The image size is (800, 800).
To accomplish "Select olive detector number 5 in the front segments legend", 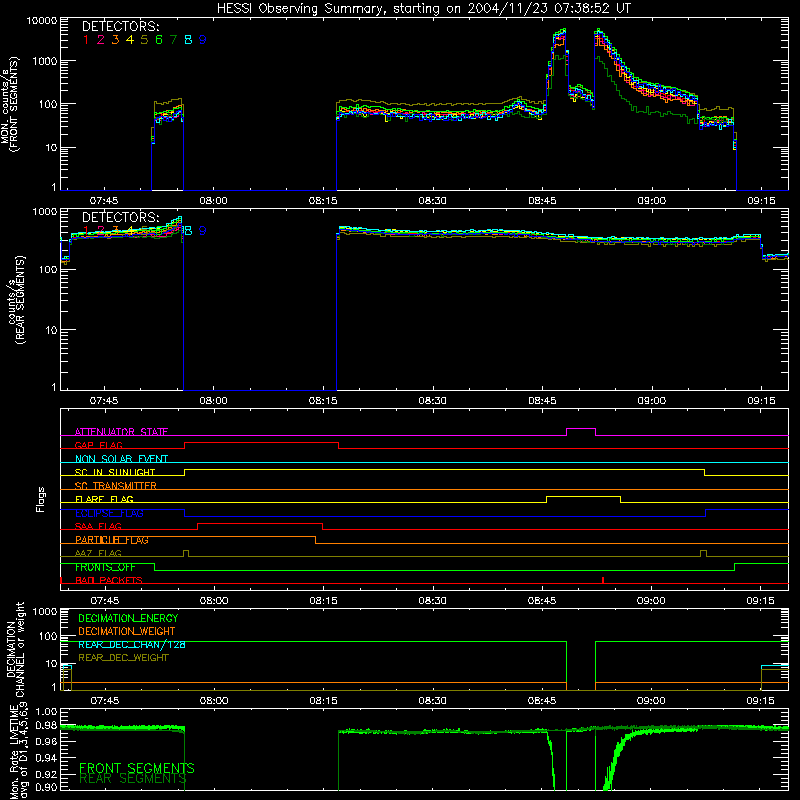I will point(144,39).
